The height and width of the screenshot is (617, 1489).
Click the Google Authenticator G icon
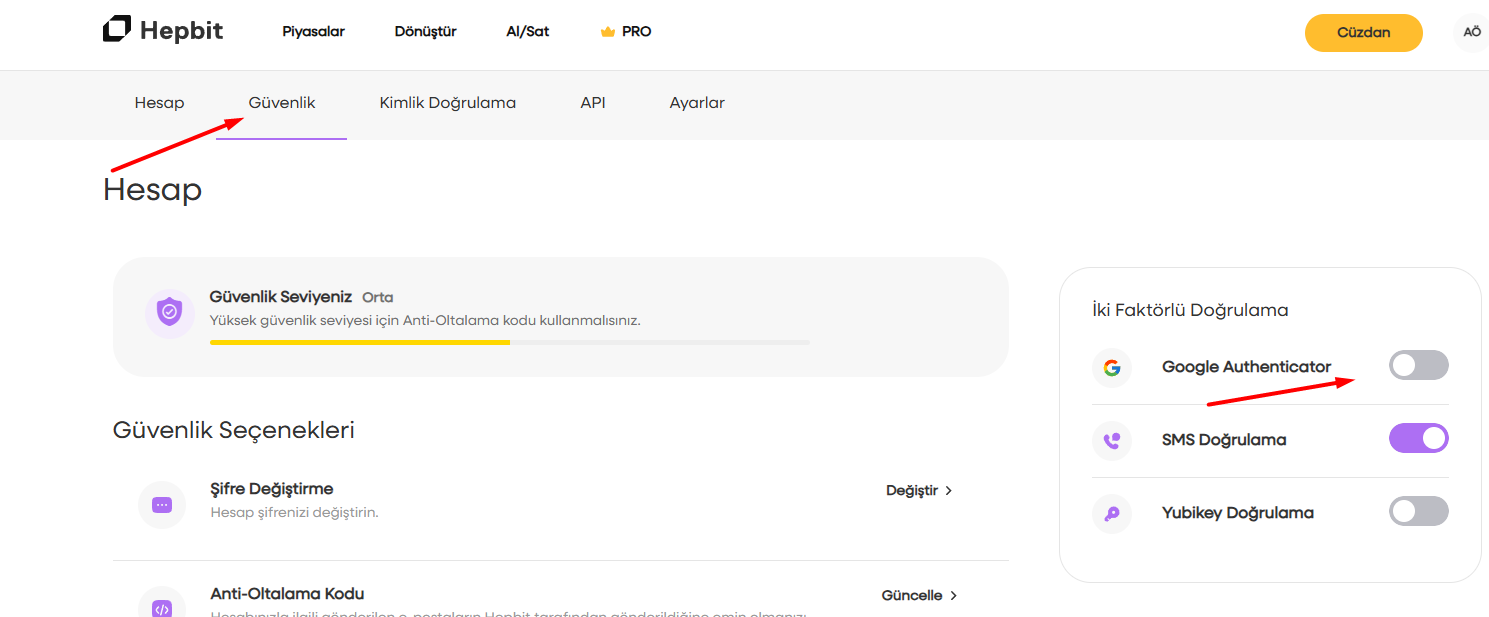[1112, 367]
